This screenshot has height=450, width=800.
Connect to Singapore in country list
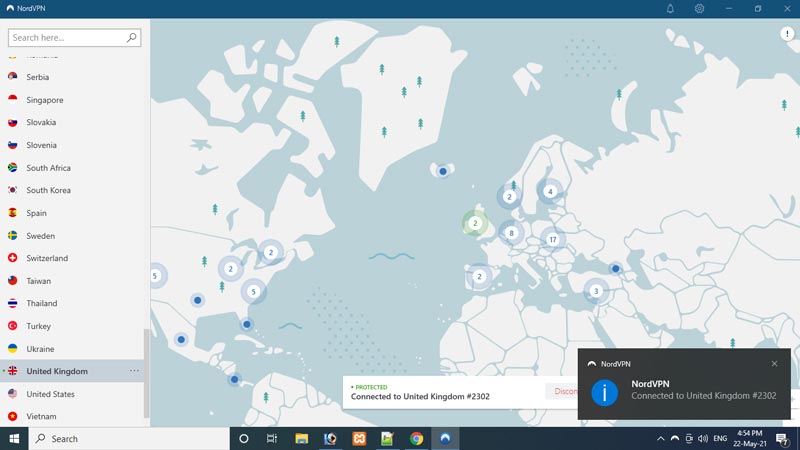point(45,100)
